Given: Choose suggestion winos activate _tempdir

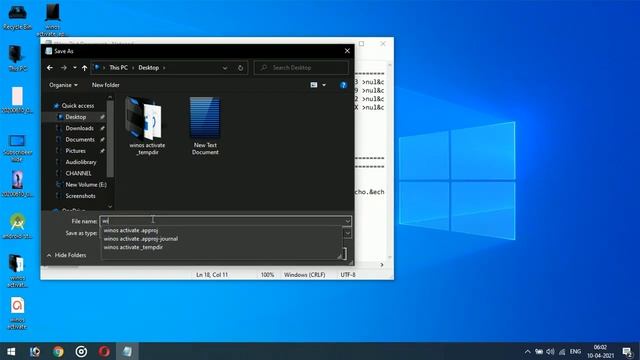Looking at the screenshot, I should [x=133, y=247].
